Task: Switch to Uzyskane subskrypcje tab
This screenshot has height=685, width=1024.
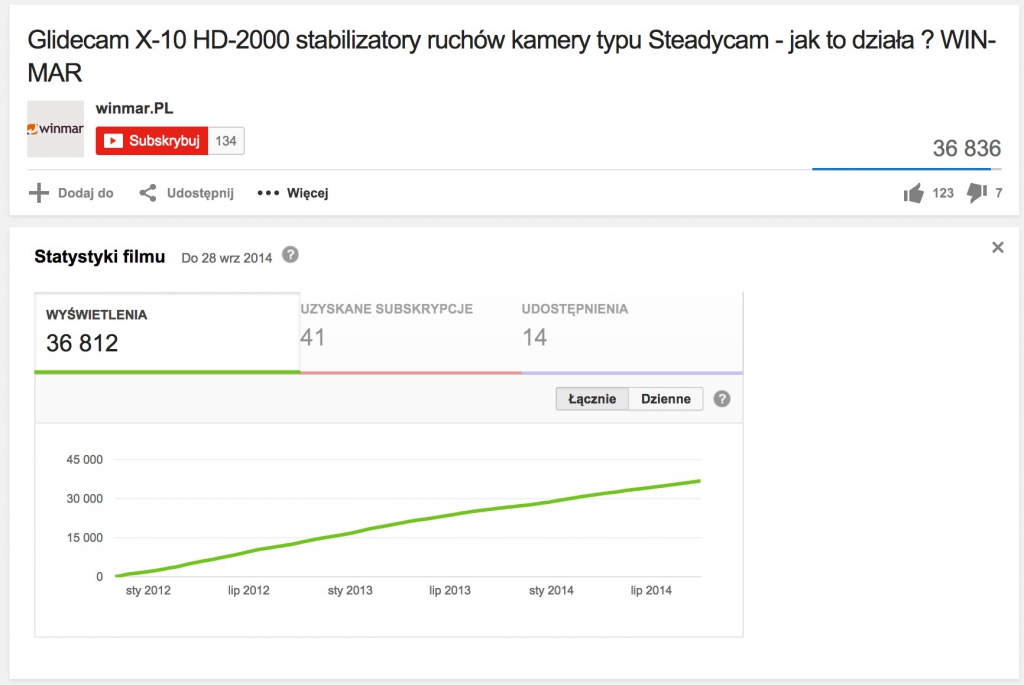Action: tap(410, 330)
